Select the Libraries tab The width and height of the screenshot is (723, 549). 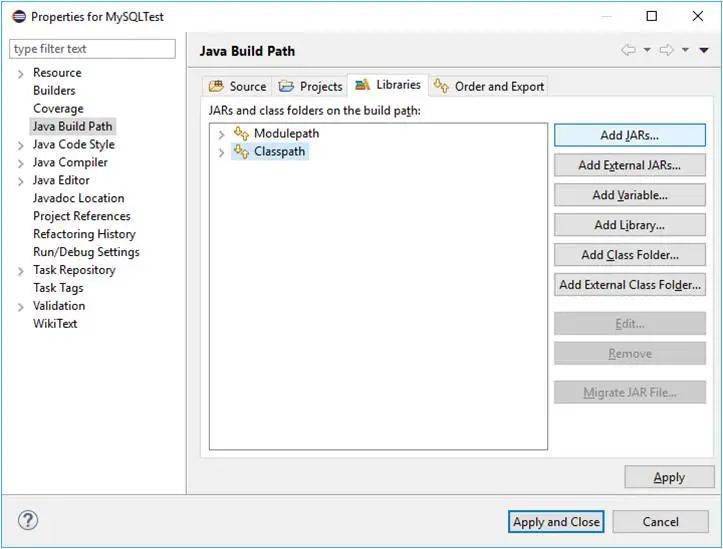tap(388, 85)
